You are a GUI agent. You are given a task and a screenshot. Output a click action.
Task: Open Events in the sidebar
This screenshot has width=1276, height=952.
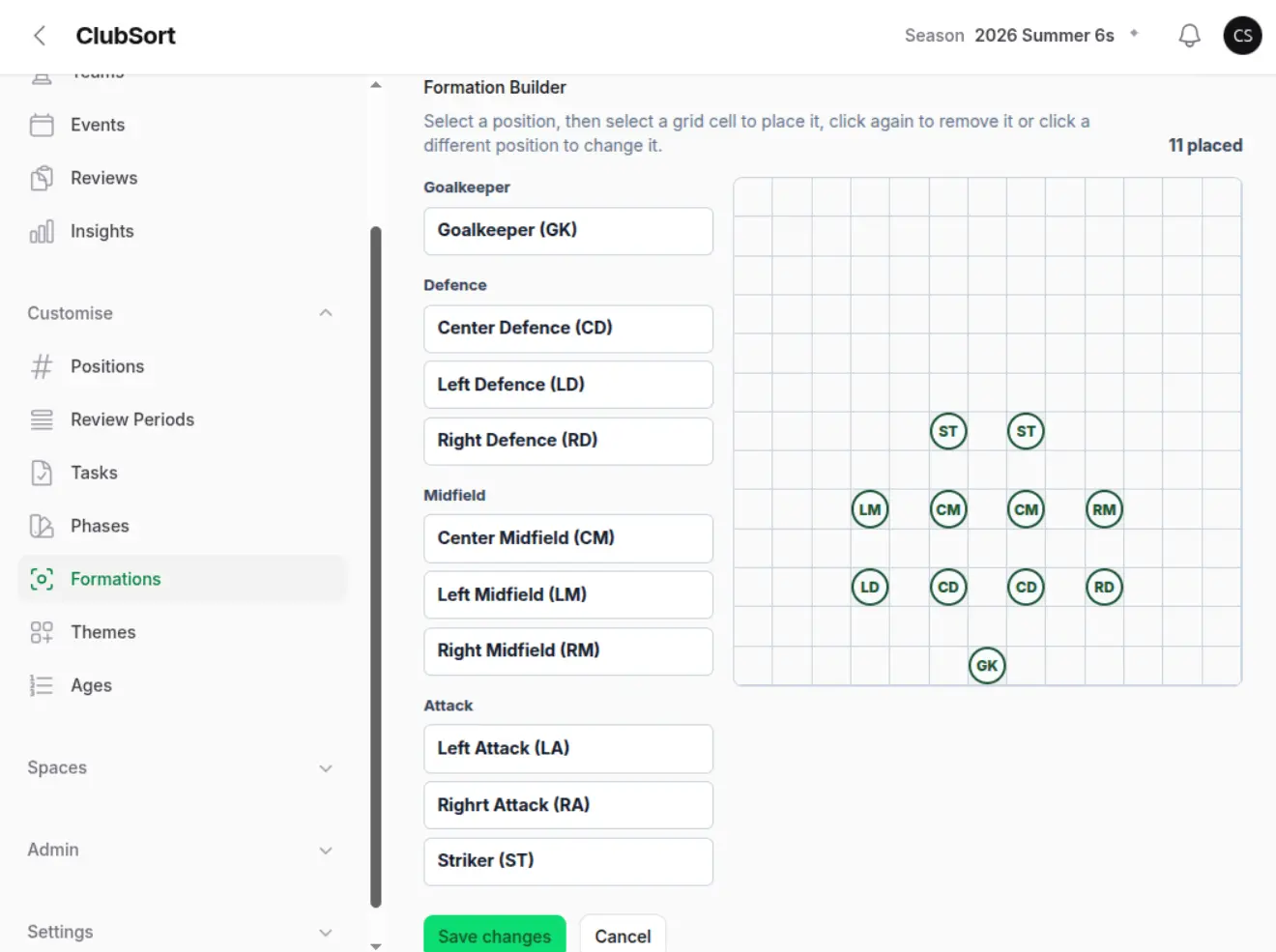tap(98, 125)
